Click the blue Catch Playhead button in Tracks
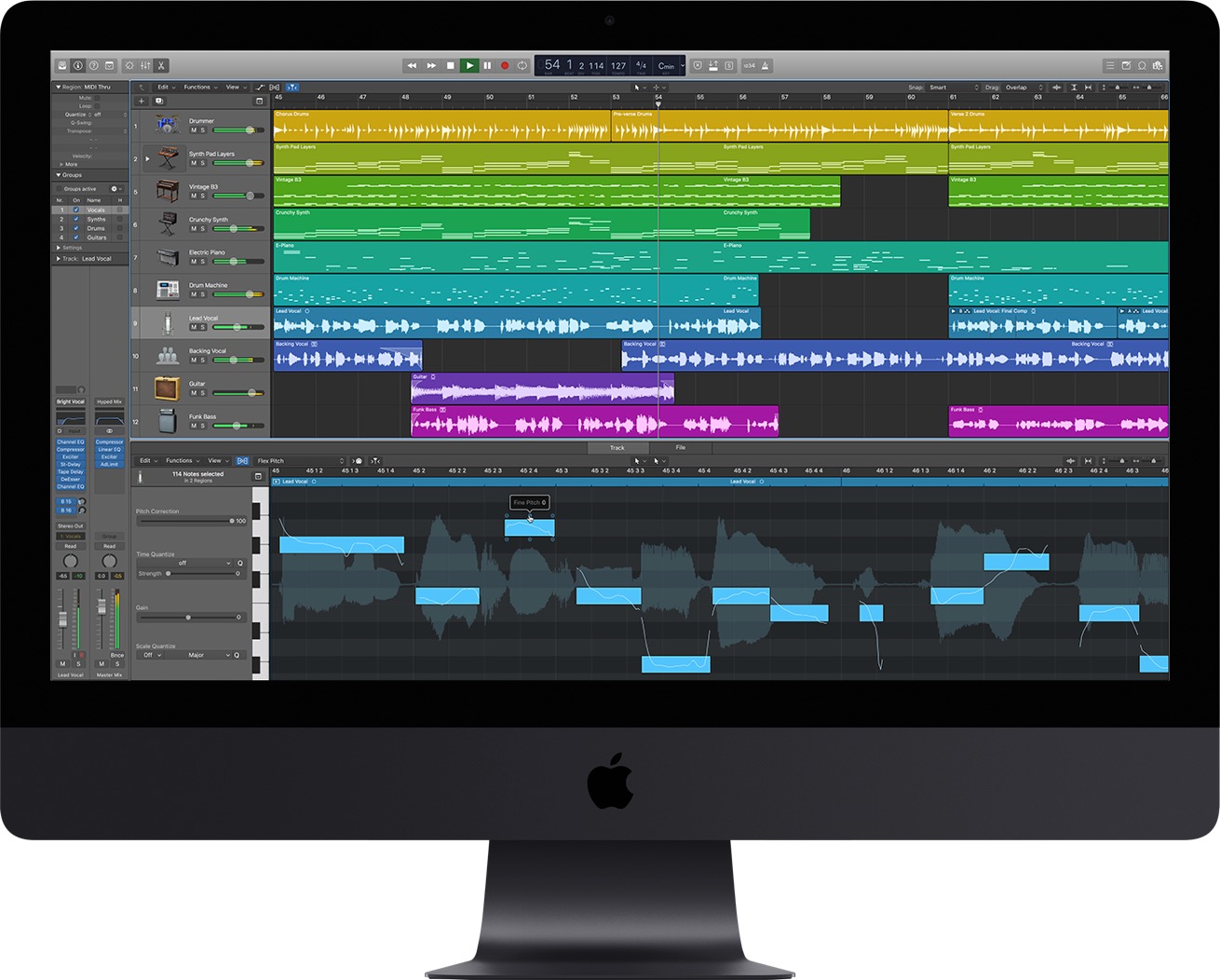Viewport: 1220px width, 980px height. point(291,88)
